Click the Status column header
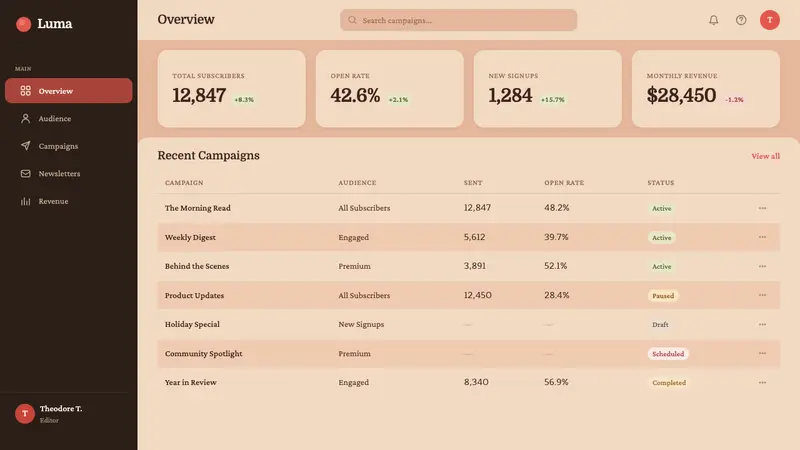 pos(661,183)
